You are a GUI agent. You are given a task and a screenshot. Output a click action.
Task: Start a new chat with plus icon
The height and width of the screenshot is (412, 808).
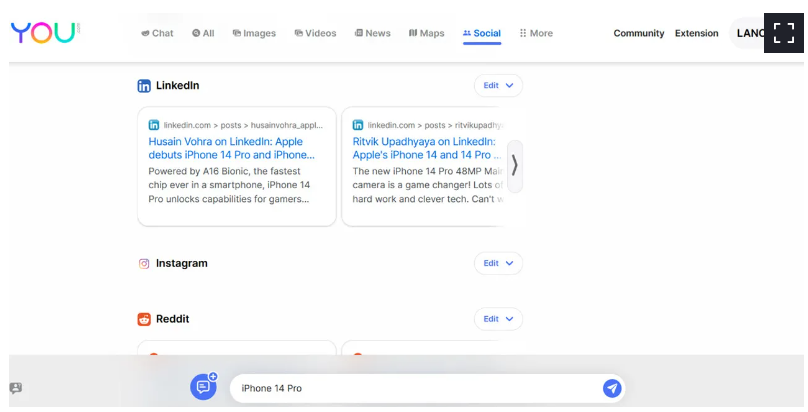(204, 387)
